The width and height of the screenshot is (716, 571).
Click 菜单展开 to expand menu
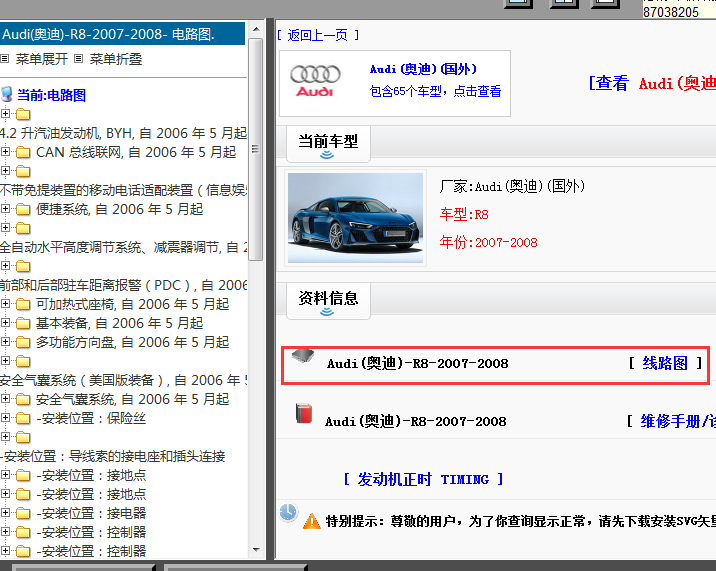click(42, 59)
